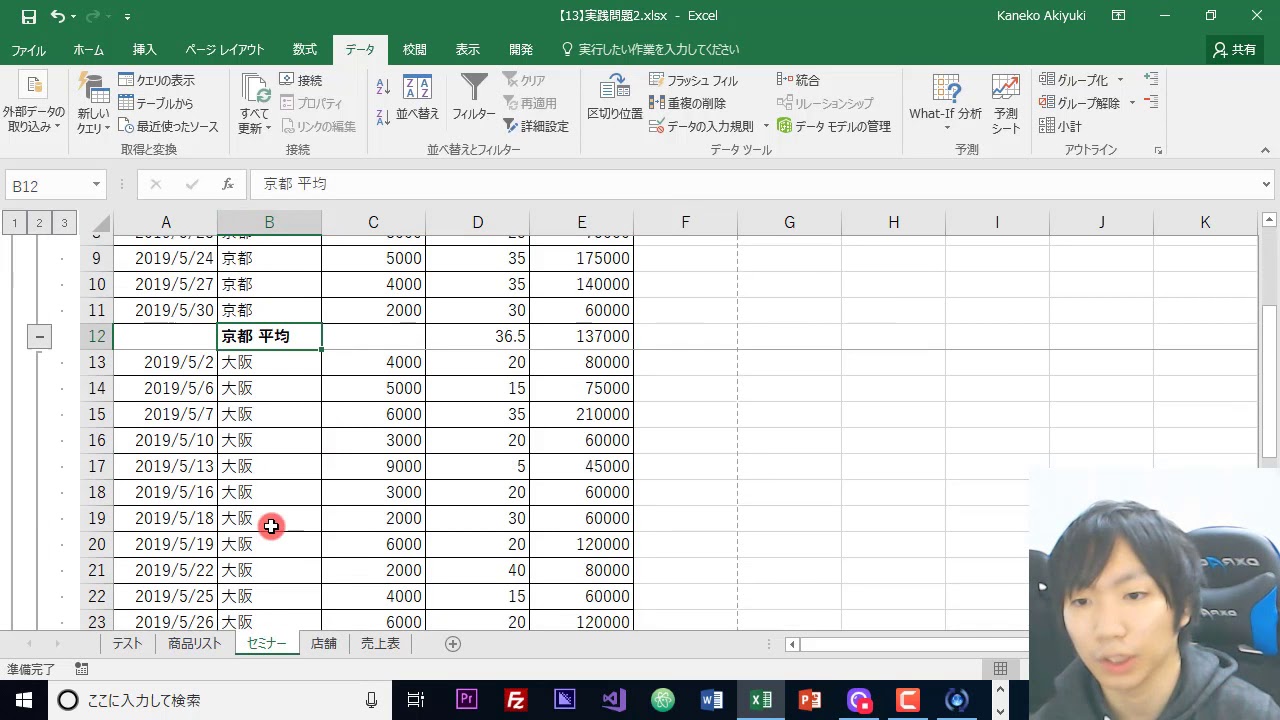The width and height of the screenshot is (1280, 720).
Task: Click the Subtotal command
Action: point(1061,126)
